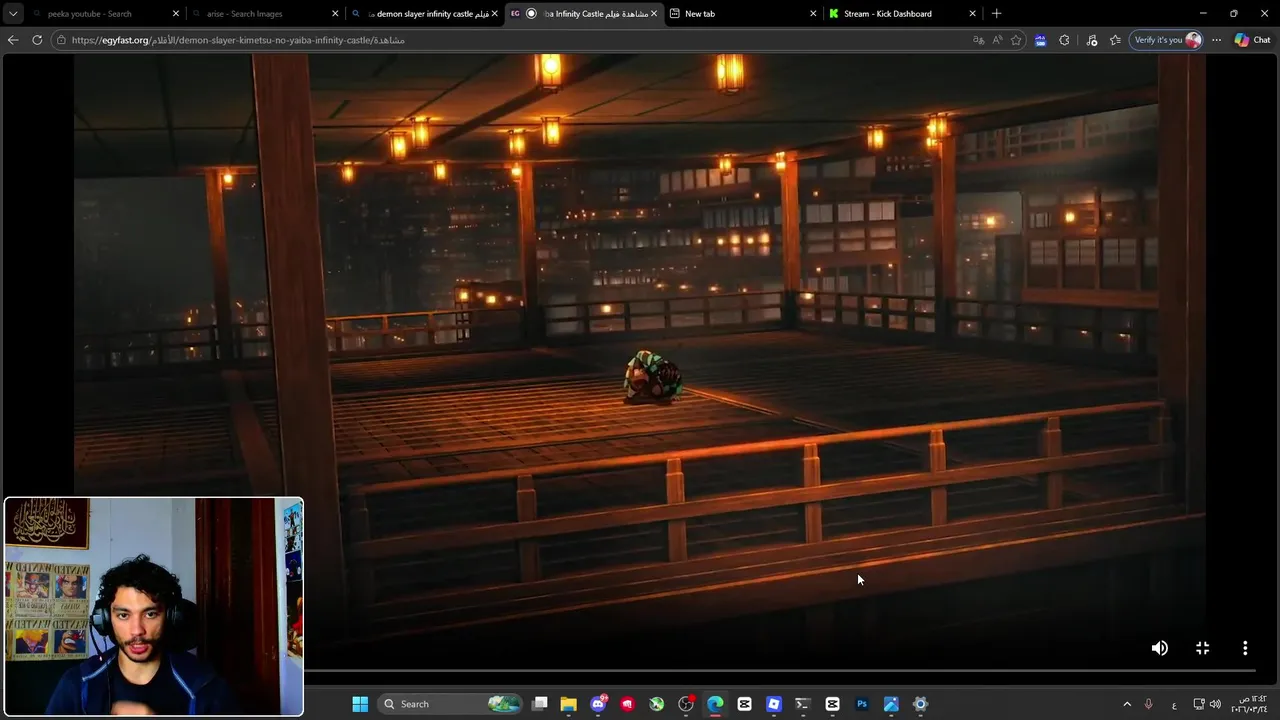Switch to 'demon slayer infinity castle' search tab
1280x720 pixels.
click(425, 14)
